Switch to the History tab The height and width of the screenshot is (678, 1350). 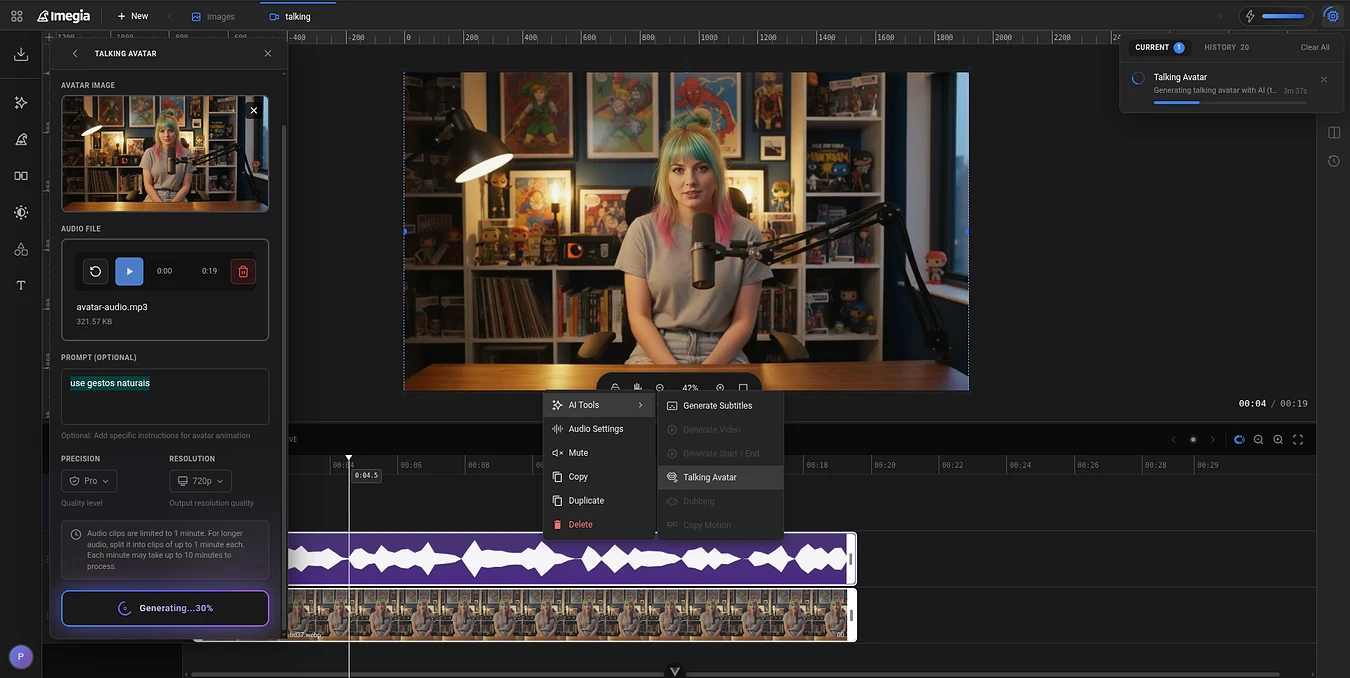(1226, 47)
